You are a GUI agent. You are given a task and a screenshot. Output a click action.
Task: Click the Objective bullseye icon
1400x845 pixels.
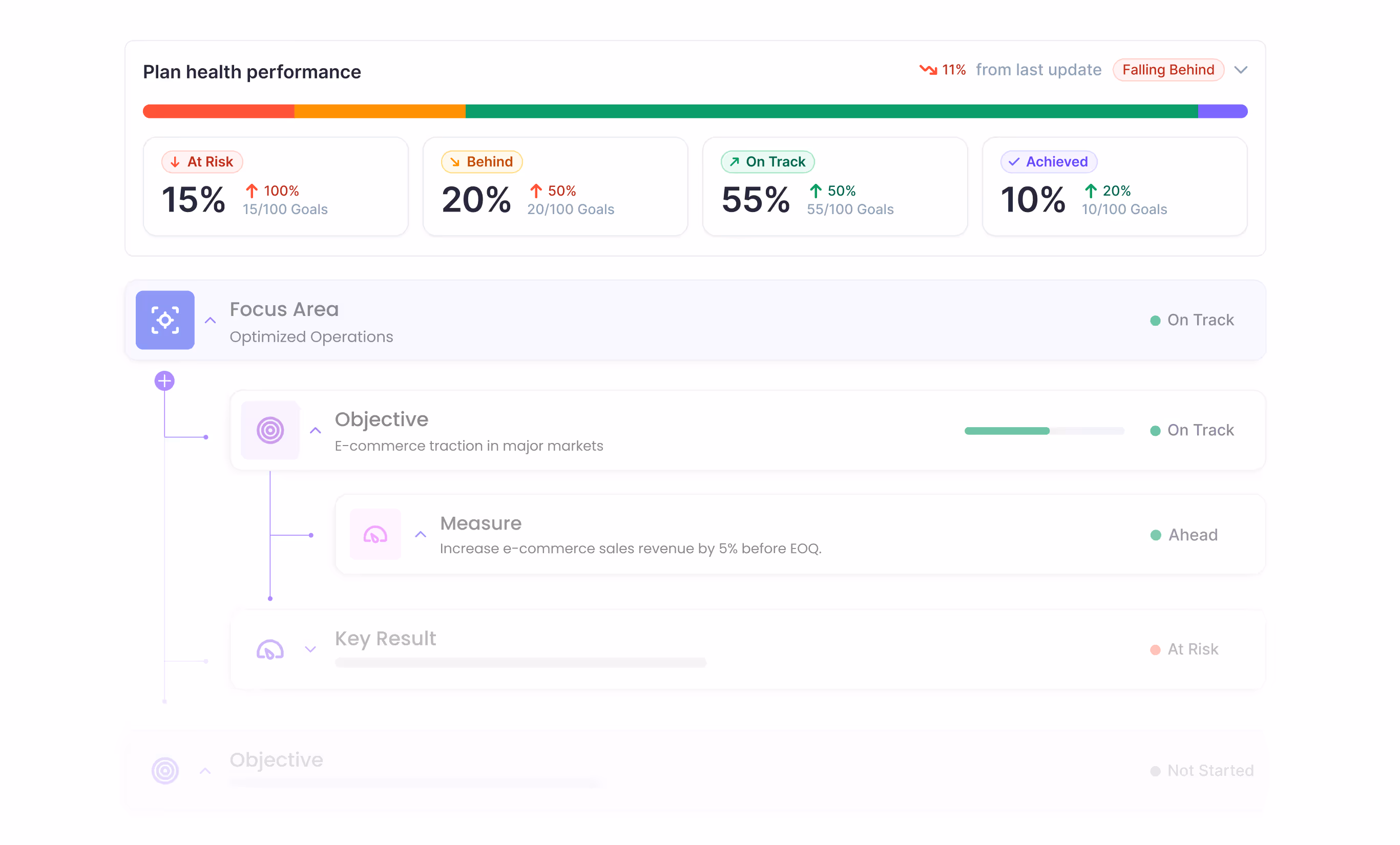tap(270, 430)
